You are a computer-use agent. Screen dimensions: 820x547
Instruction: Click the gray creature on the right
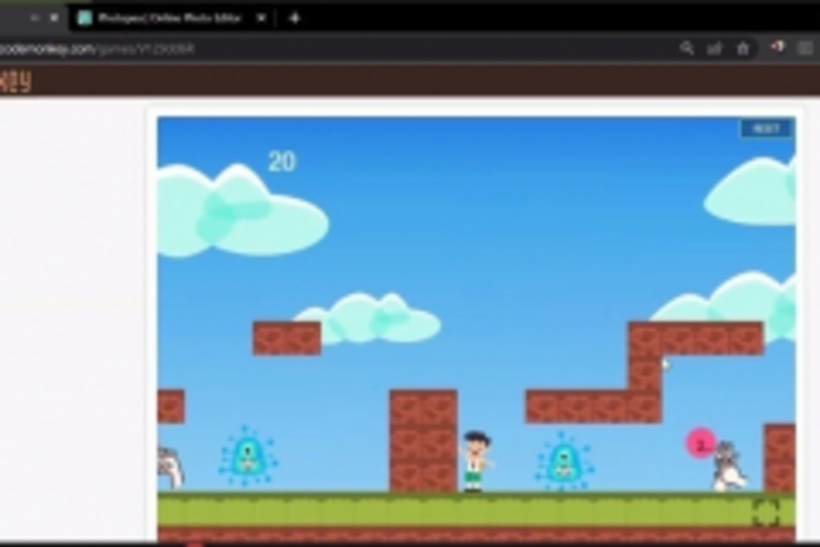729,468
